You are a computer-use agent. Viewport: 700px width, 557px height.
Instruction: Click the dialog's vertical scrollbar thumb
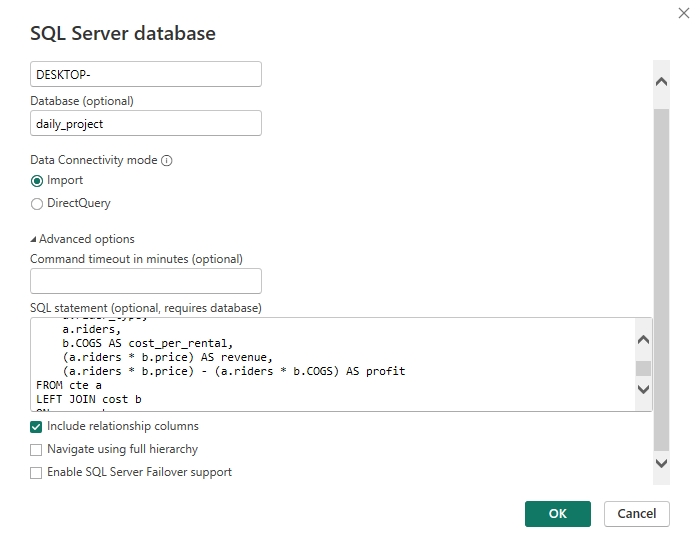point(661,280)
